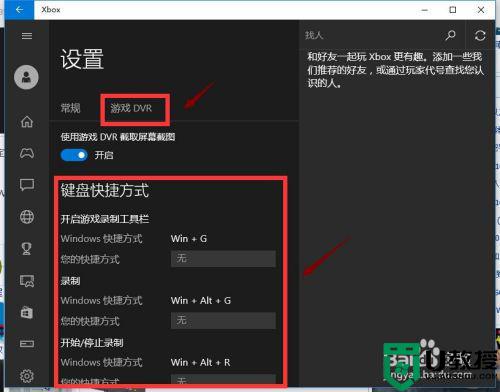
Task: Open Achievements trophy icon
Action: (x=27, y=248)
